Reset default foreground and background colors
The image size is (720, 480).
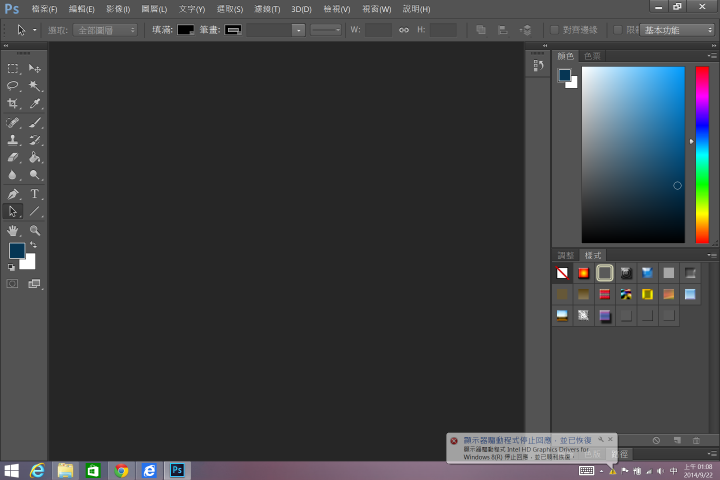tap(11, 267)
